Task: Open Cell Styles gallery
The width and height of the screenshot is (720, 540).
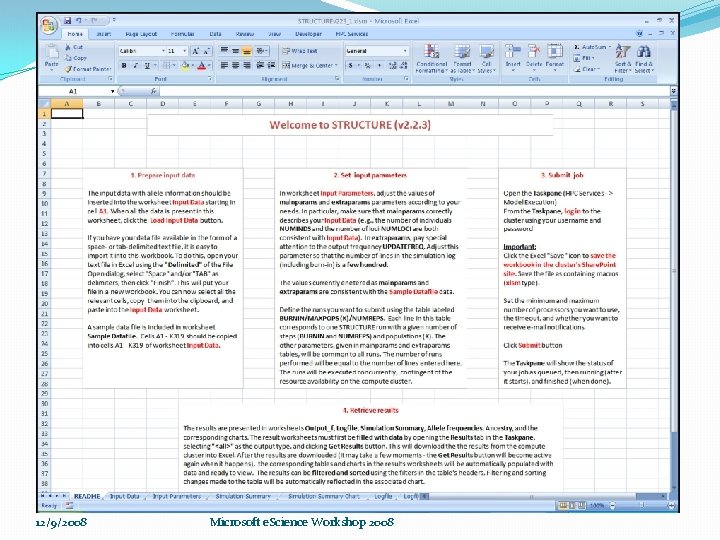Action: pos(486,58)
